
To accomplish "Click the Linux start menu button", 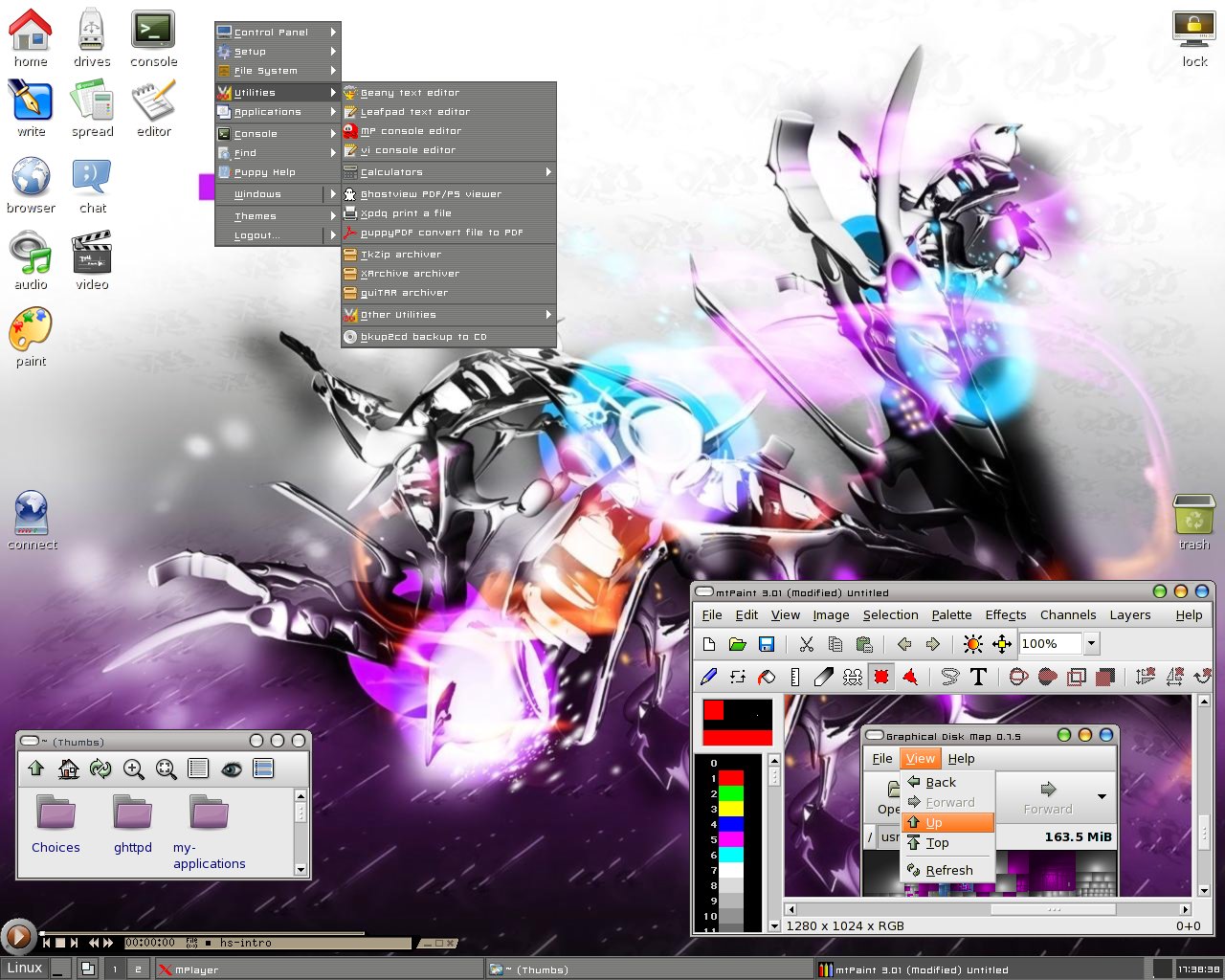I will [25, 969].
